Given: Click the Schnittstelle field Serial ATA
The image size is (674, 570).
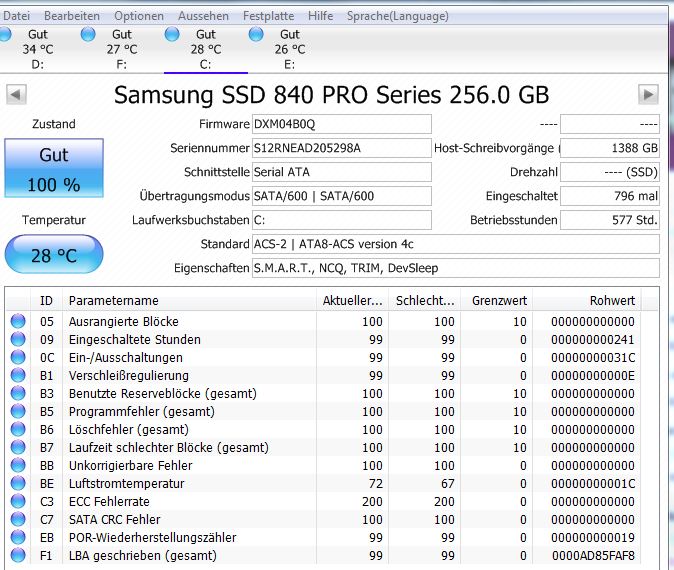Looking at the screenshot, I should tap(342, 172).
